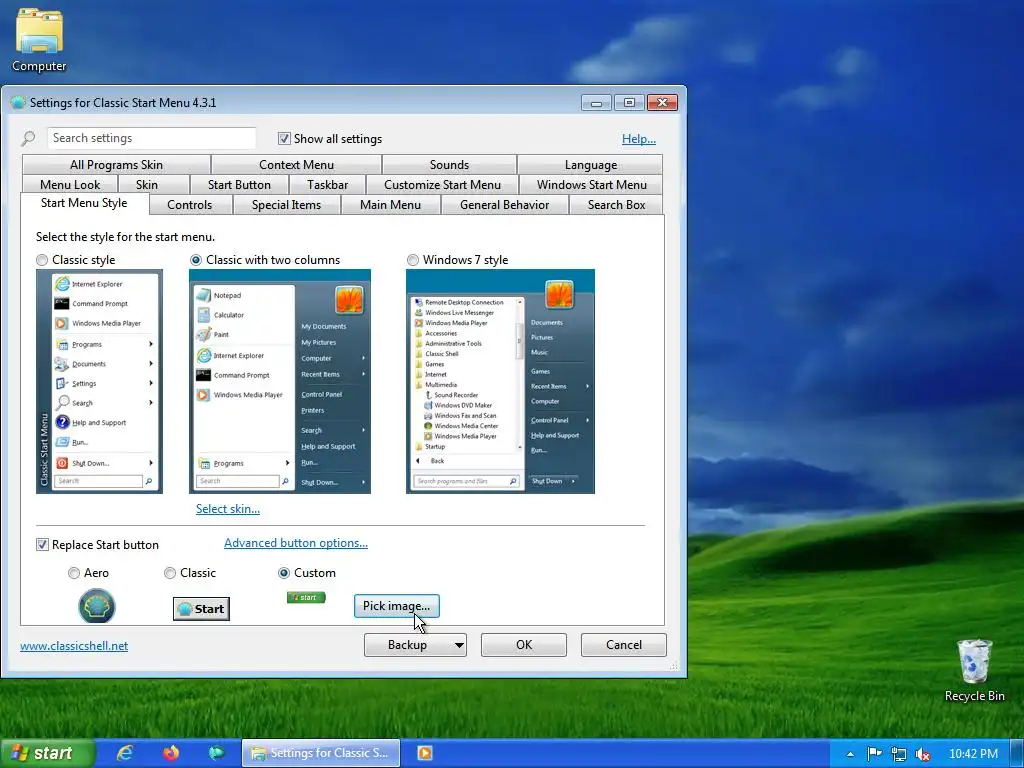The image size is (1024, 768).
Task: Go to the Taskbar tab
Action: pyautogui.click(x=327, y=184)
